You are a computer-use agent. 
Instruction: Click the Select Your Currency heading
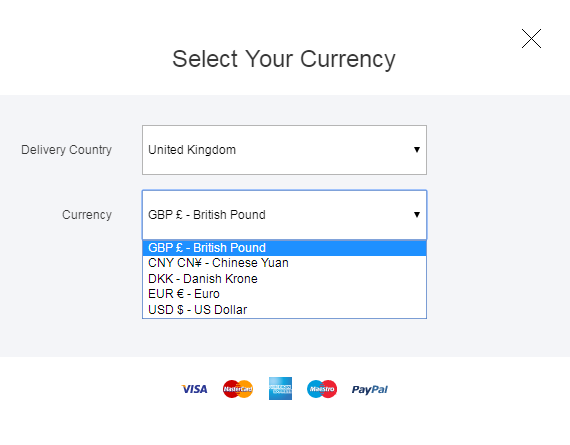tap(284, 59)
